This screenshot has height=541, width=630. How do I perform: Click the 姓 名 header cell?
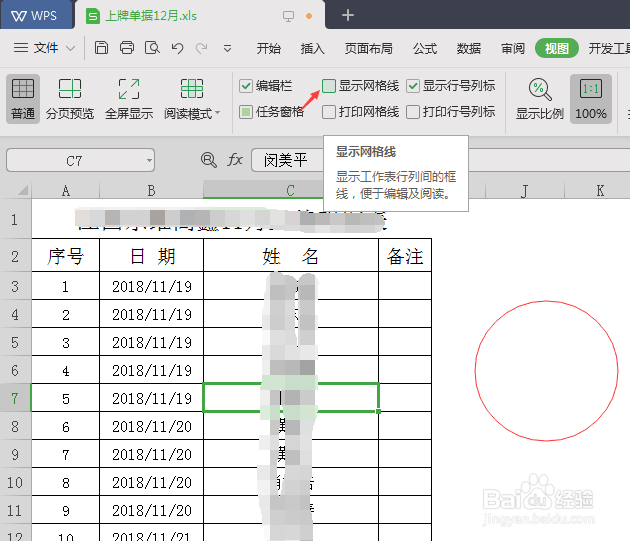pyautogui.click(x=291, y=256)
